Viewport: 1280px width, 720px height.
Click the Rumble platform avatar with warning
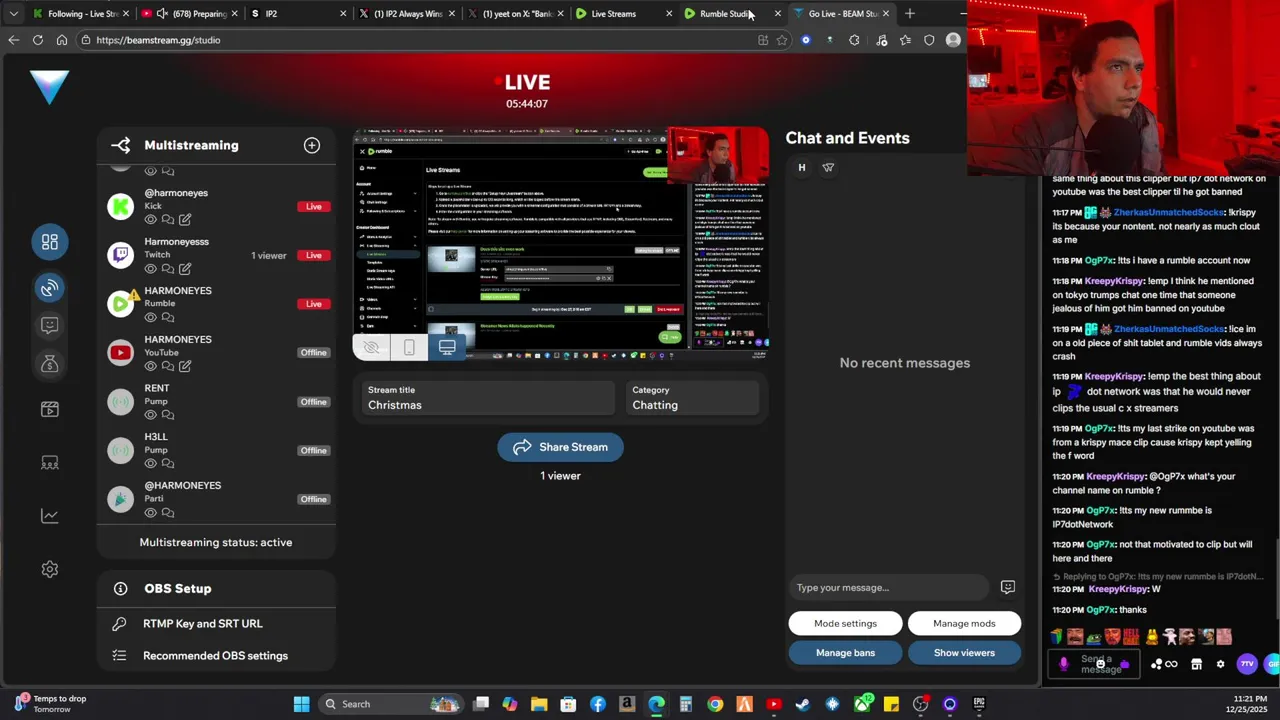pos(121,303)
